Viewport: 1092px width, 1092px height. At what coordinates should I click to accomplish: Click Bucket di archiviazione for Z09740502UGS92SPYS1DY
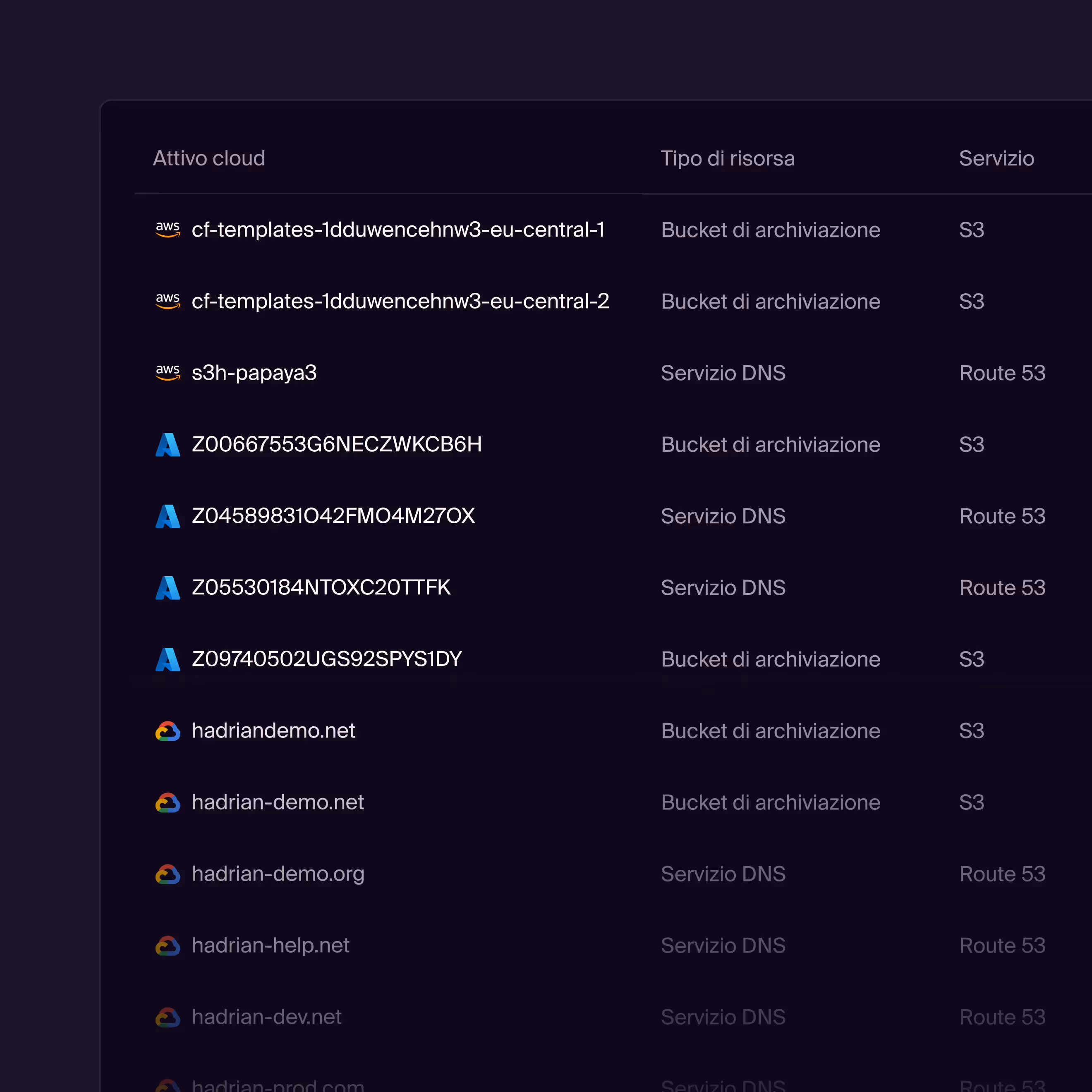pyautogui.click(x=770, y=659)
